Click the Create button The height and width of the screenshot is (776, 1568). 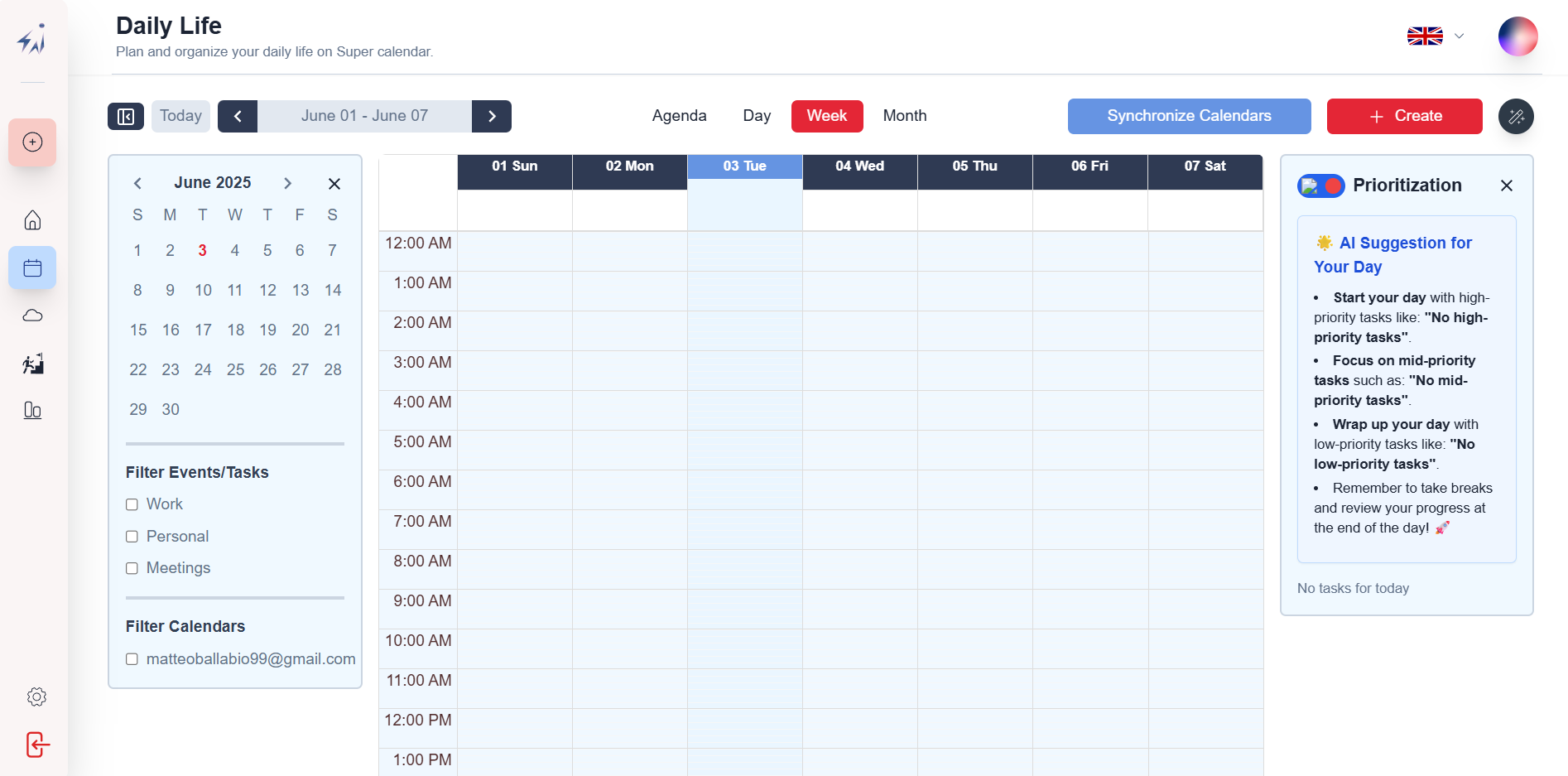1404,116
